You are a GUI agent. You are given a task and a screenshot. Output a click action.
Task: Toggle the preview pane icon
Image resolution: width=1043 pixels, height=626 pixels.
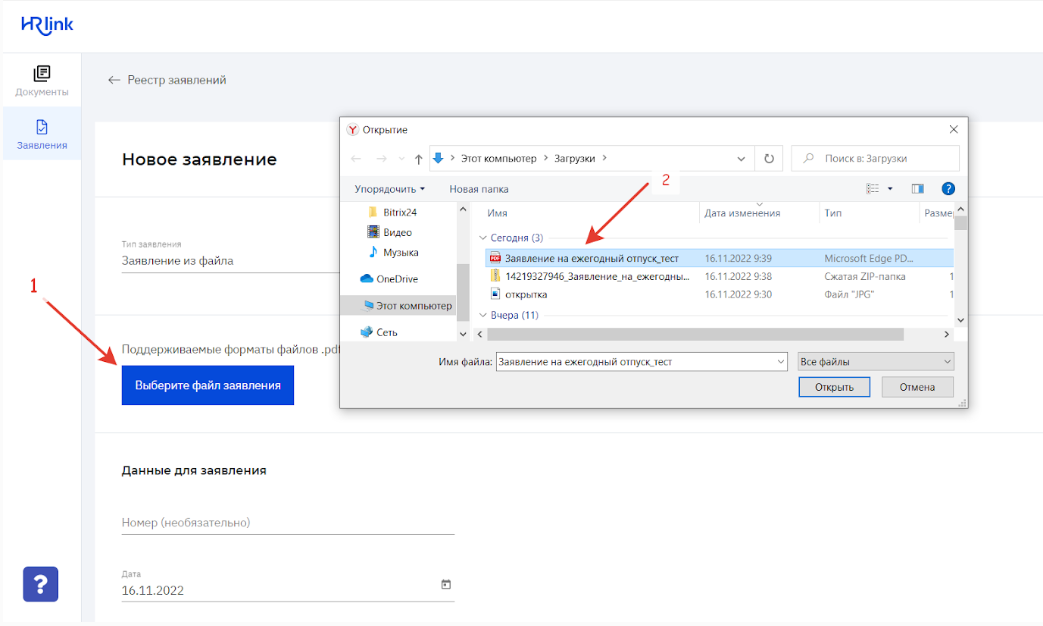917,188
